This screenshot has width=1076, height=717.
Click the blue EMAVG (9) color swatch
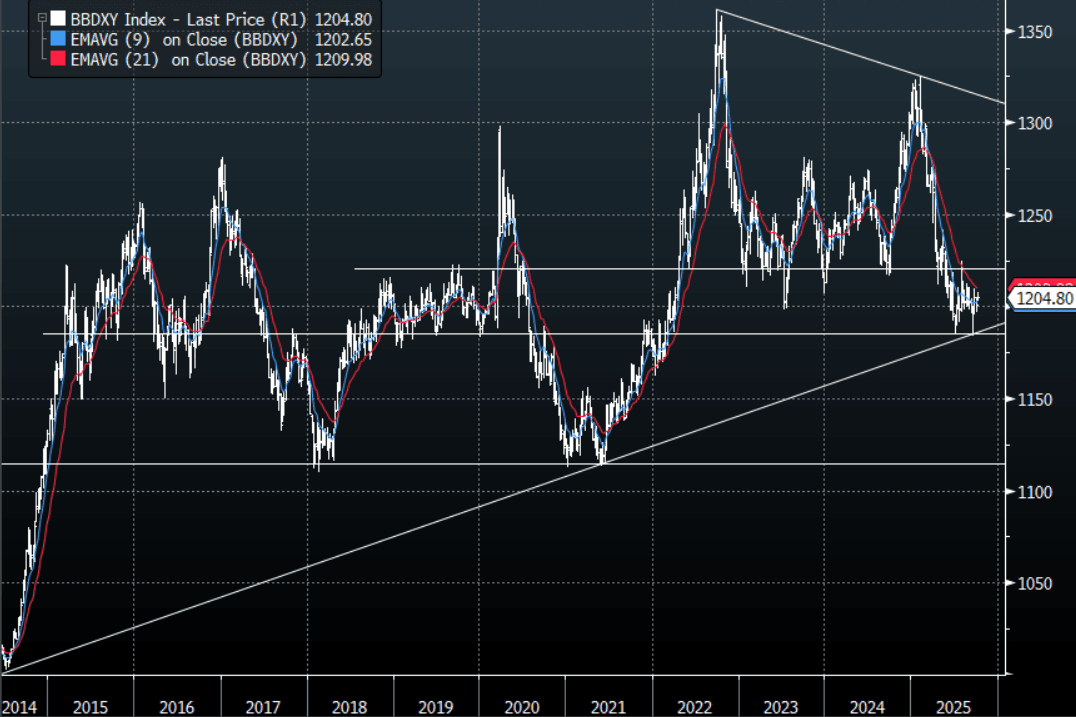click(x=58, y=38)
